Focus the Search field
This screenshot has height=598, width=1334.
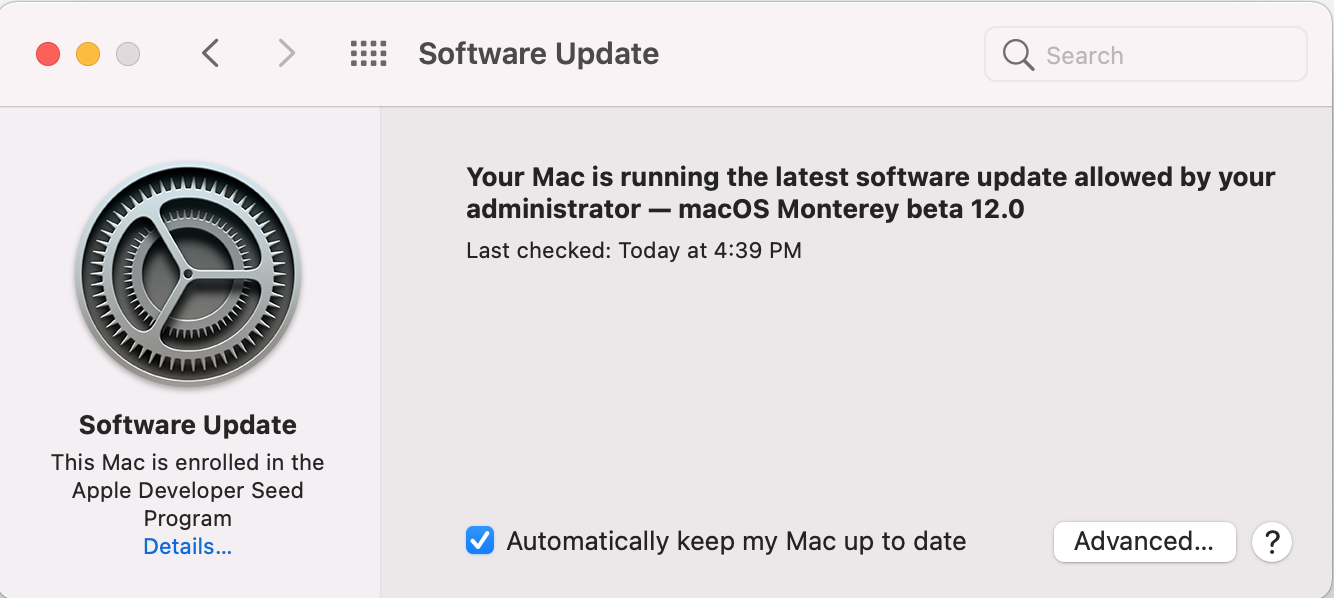1160,55
